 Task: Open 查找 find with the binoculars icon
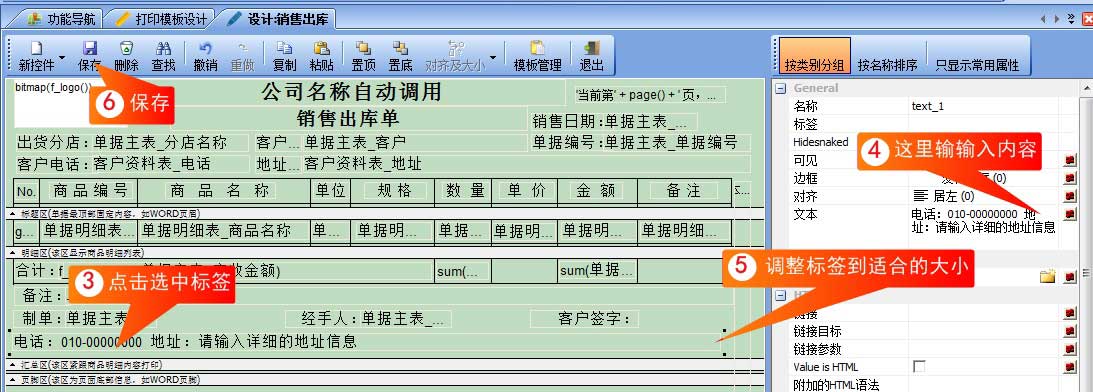click(x=163, y=49)
